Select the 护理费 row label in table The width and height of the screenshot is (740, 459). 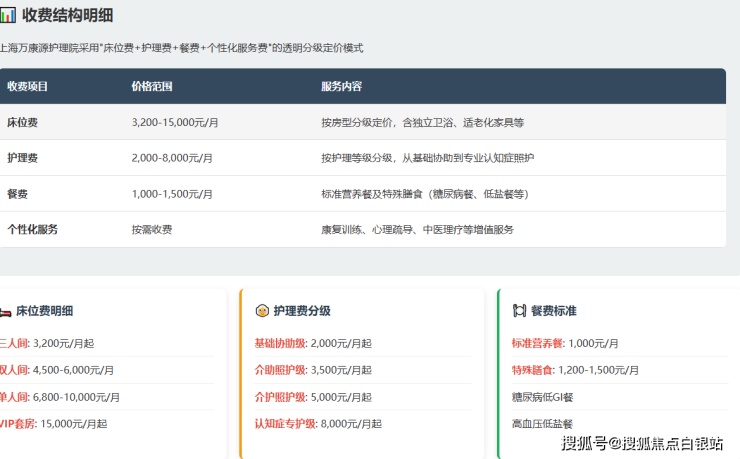(22, 158)
